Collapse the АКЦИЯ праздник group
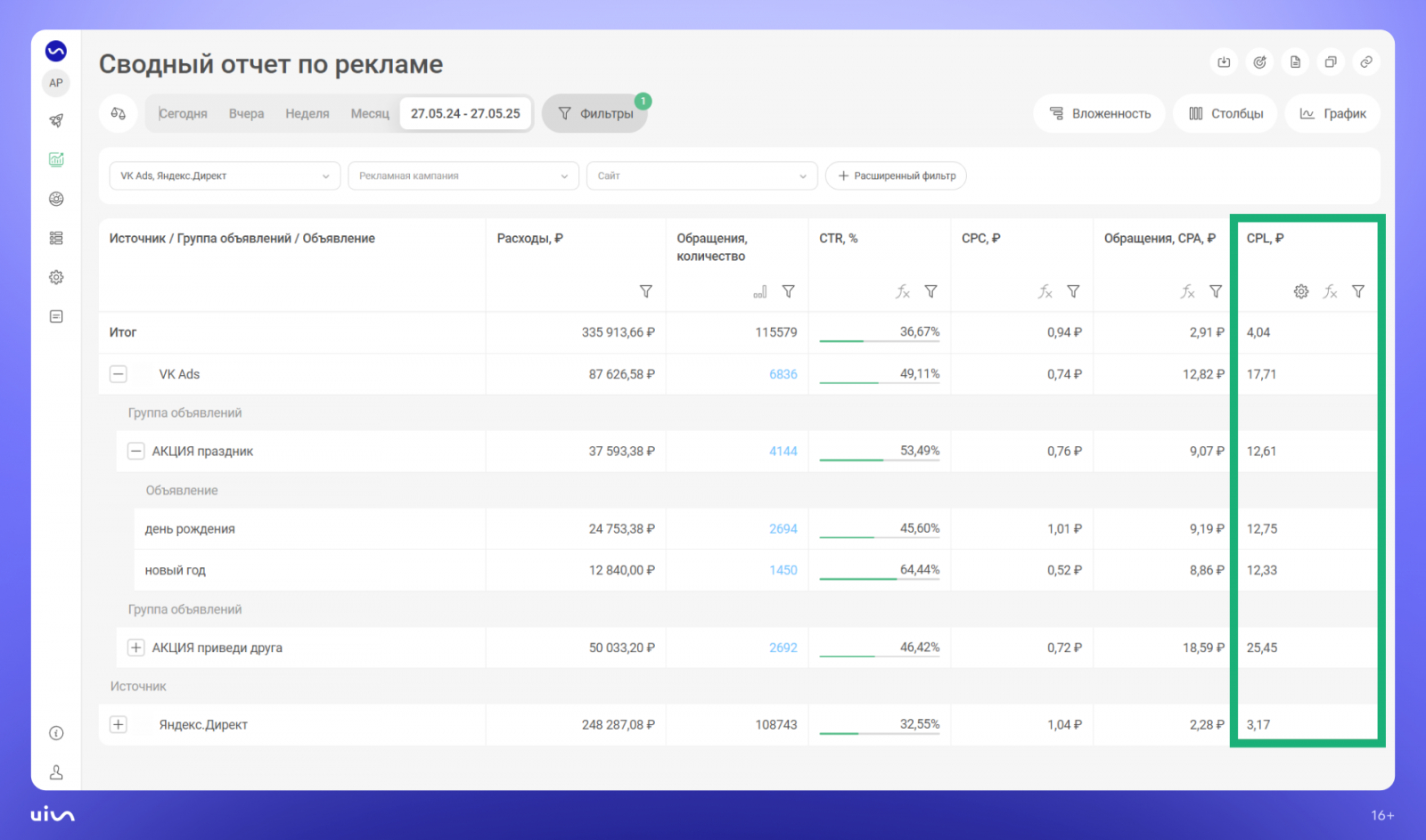1426x840 pixels. (135, 452)
